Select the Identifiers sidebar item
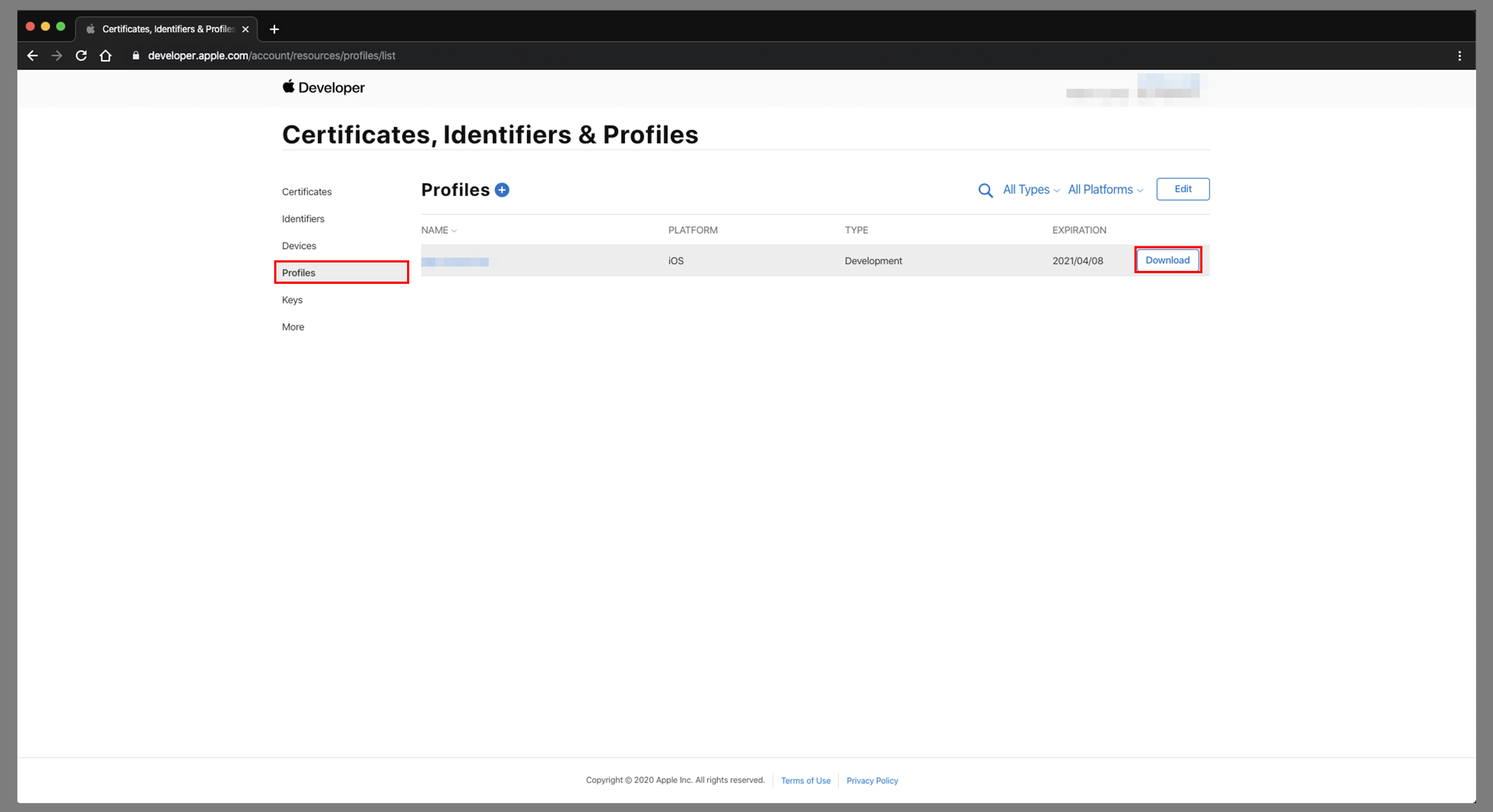This screenshot has width=1493, height=812. pyautogui.click(x=302, y=218)
